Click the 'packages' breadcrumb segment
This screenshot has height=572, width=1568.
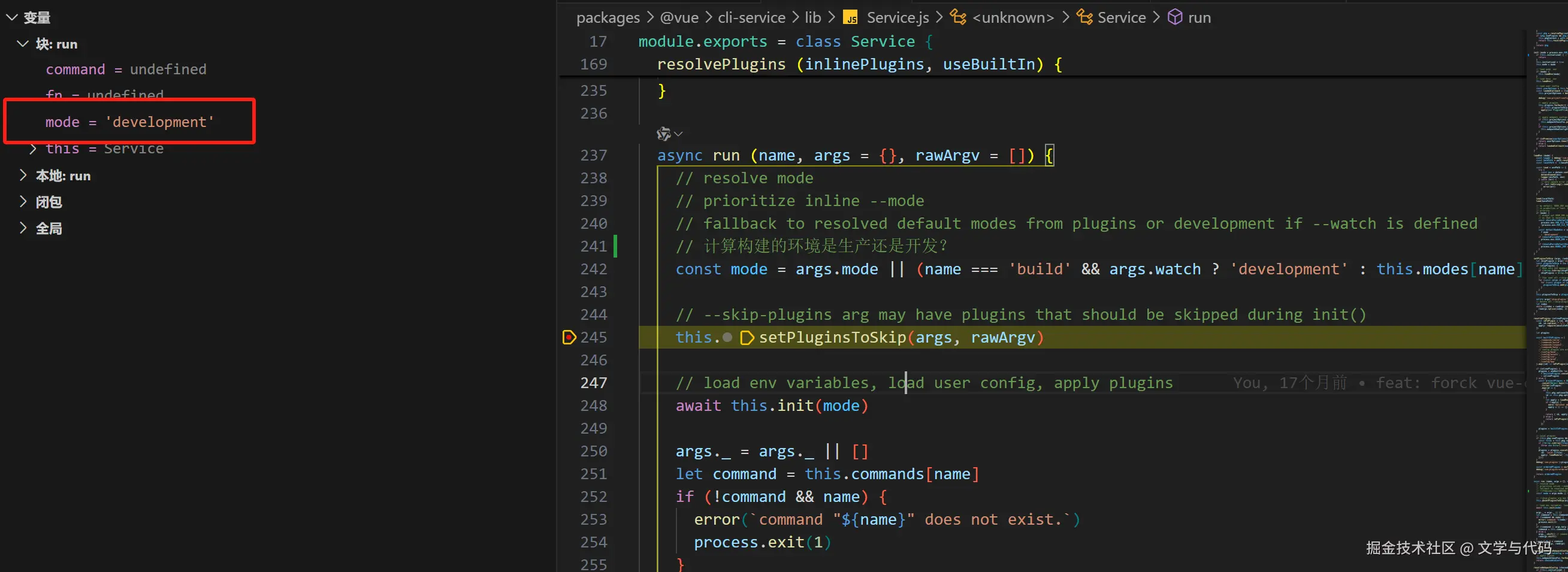608,17
